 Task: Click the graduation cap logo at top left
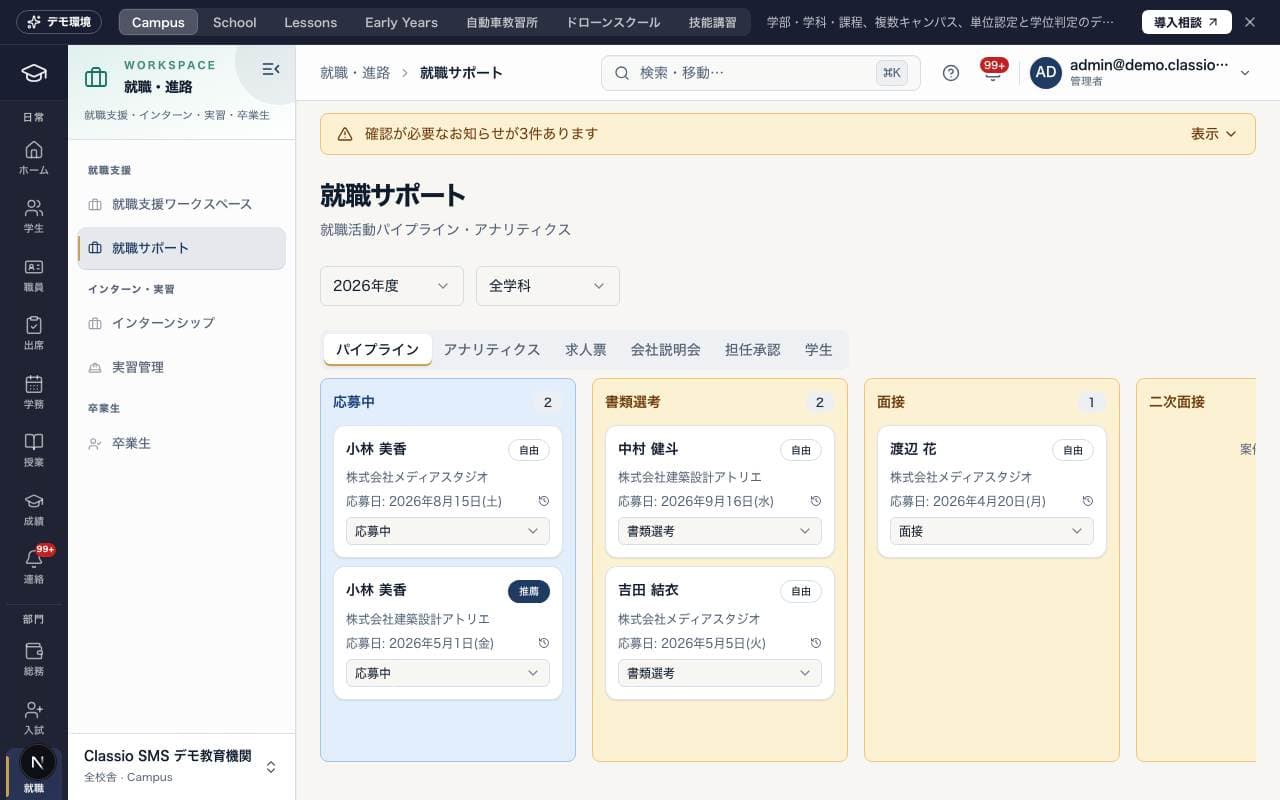34,73
